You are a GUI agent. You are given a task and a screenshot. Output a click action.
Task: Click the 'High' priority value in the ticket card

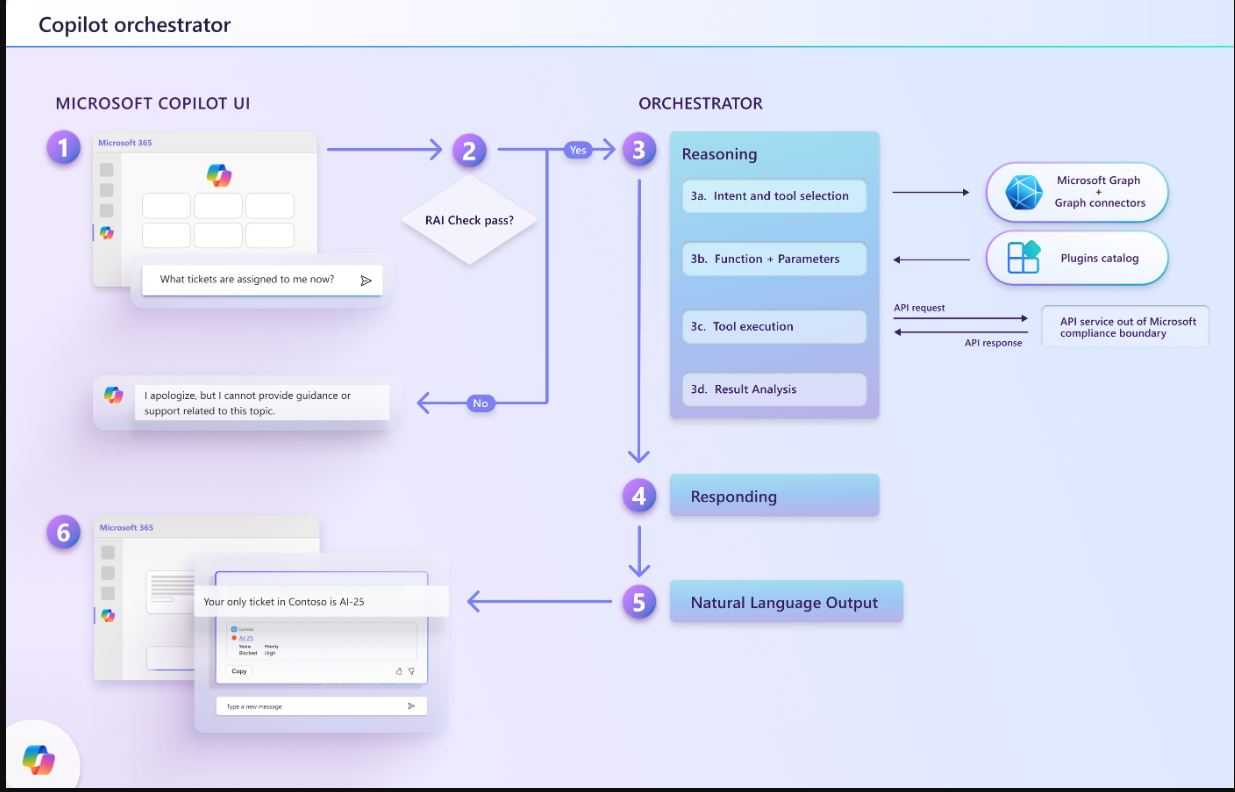(x=270, y=653)
